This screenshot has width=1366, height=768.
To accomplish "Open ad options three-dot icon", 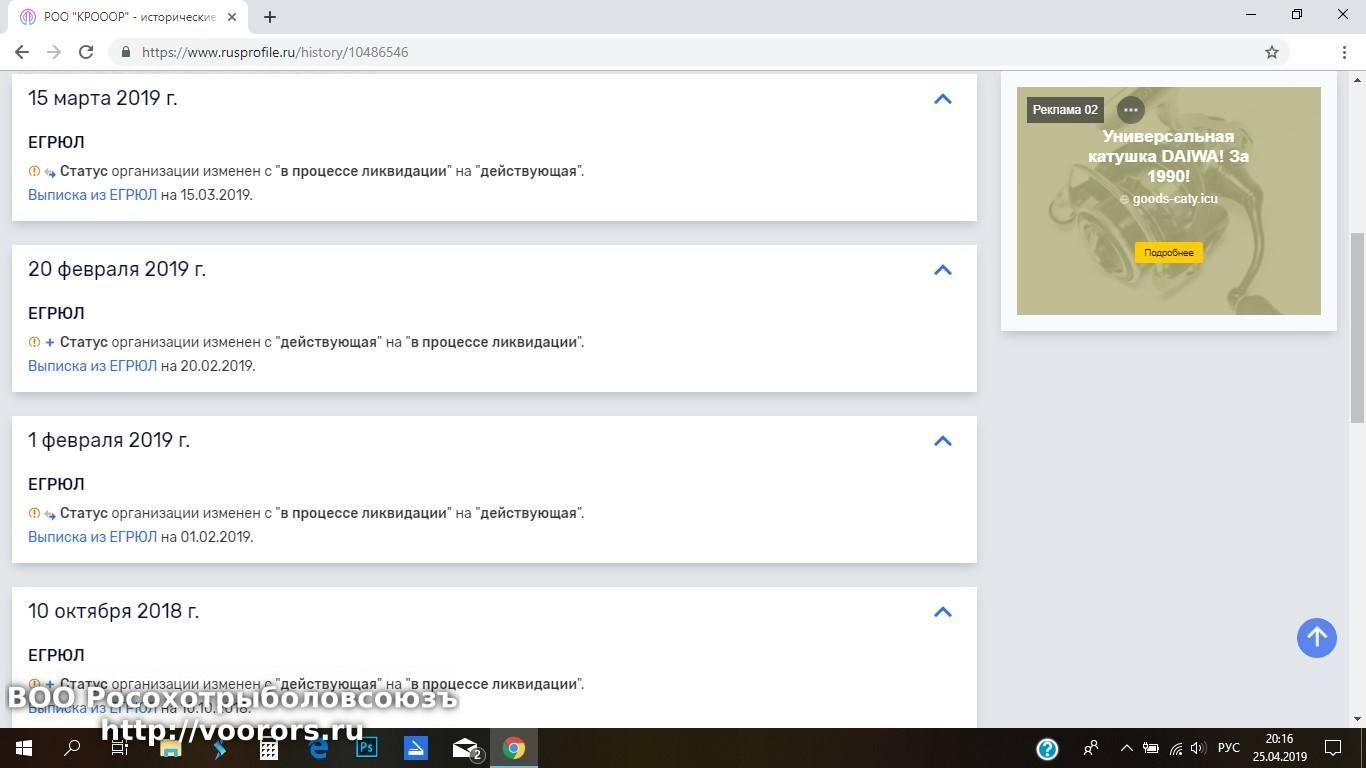I will point(1130,110).
